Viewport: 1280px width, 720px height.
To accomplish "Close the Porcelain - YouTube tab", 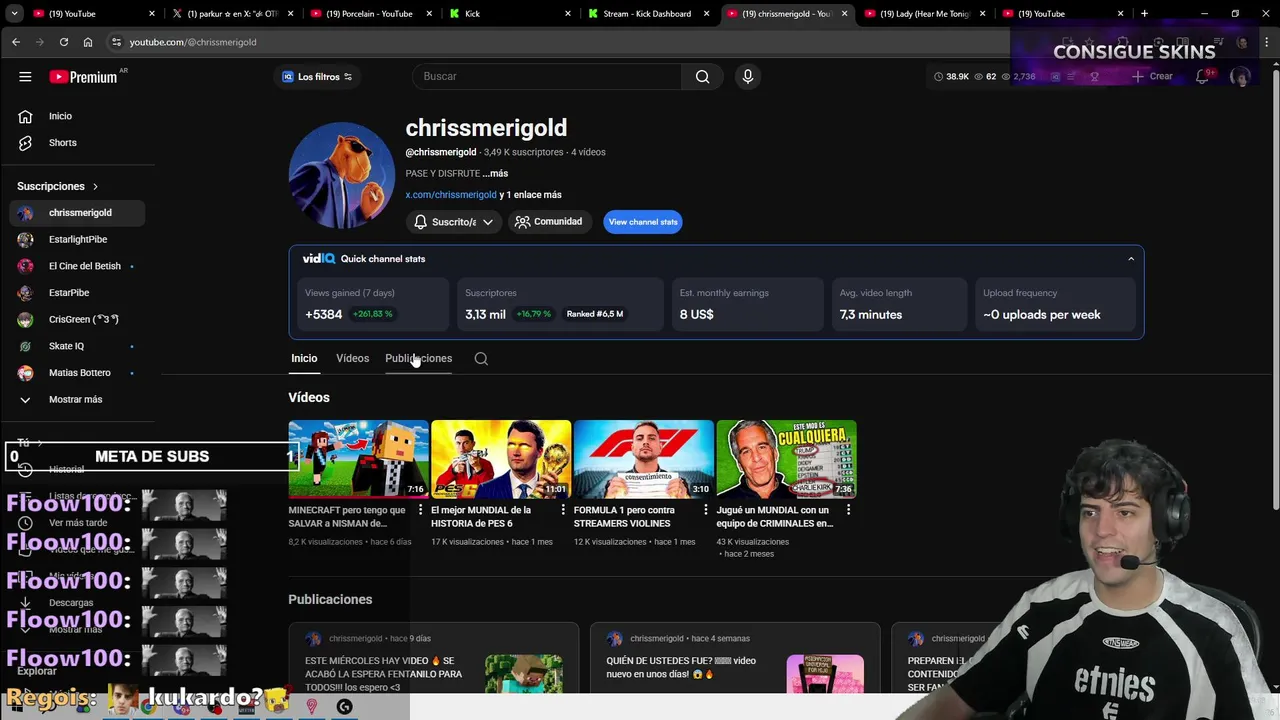I will point(429,14).
